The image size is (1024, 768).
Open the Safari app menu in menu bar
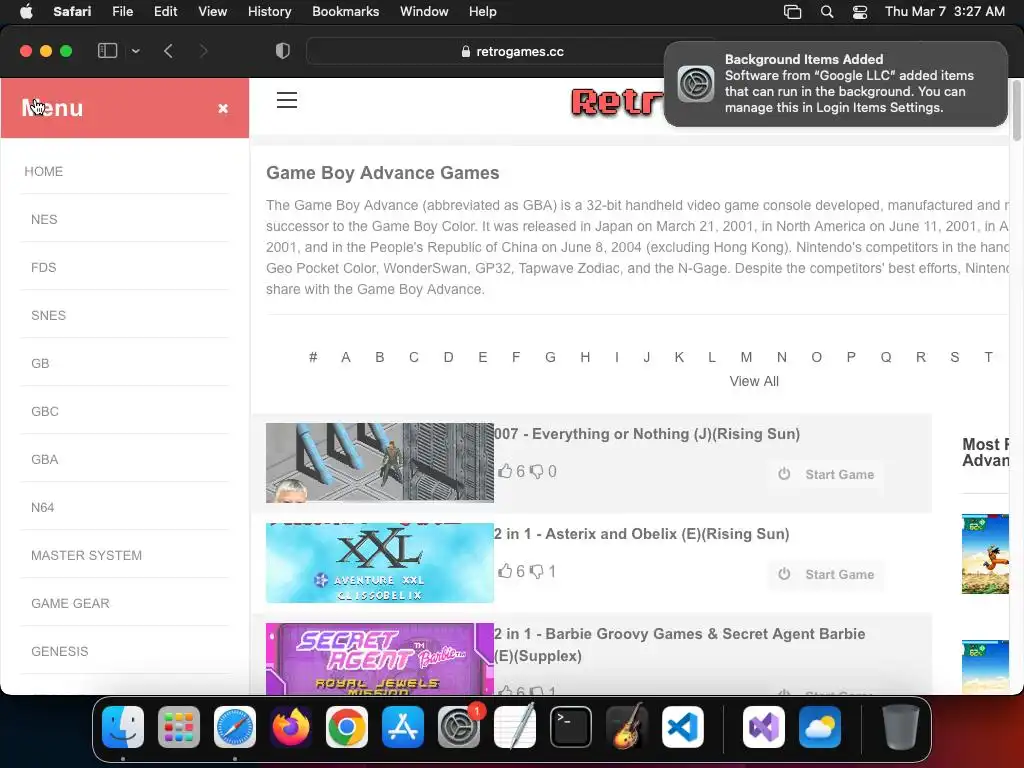(72, 11)
